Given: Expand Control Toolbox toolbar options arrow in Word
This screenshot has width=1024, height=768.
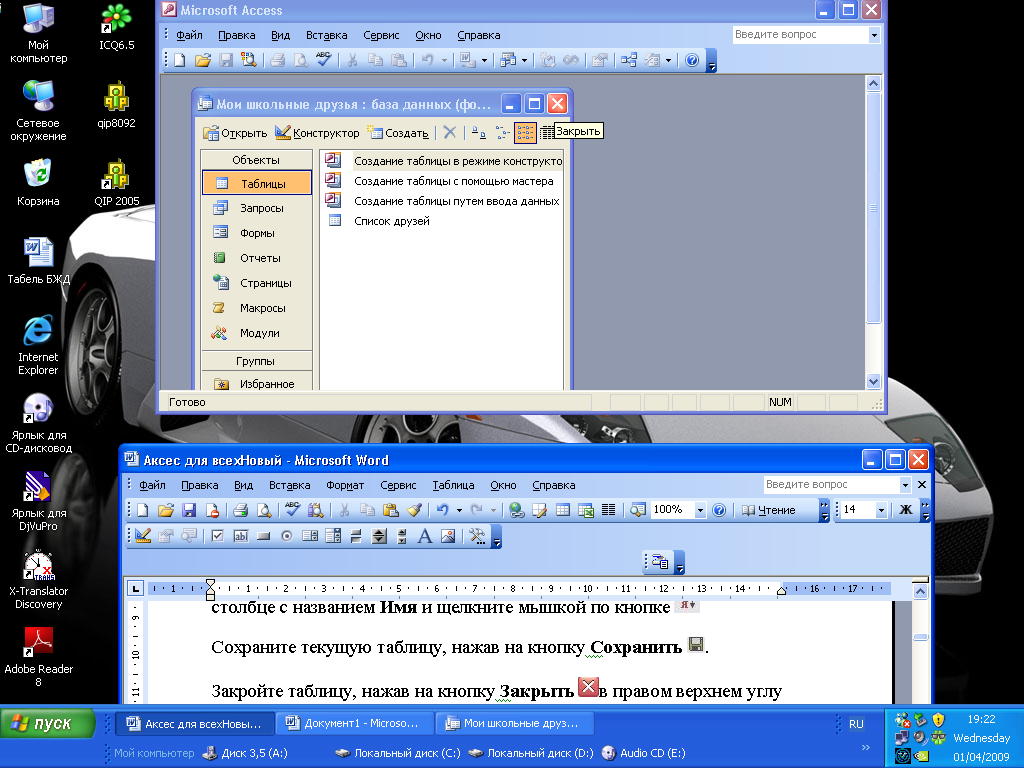Looking at the screenshot, I should [497, 537].
